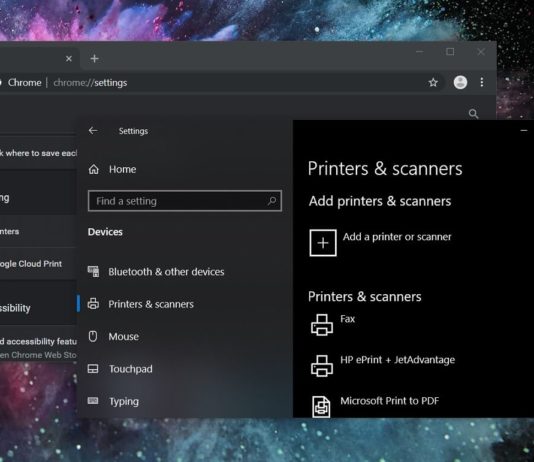This screenshot has width=534, height=462.
Task: Minimize the Windows Settings window
Action: (x=524, y=130)
